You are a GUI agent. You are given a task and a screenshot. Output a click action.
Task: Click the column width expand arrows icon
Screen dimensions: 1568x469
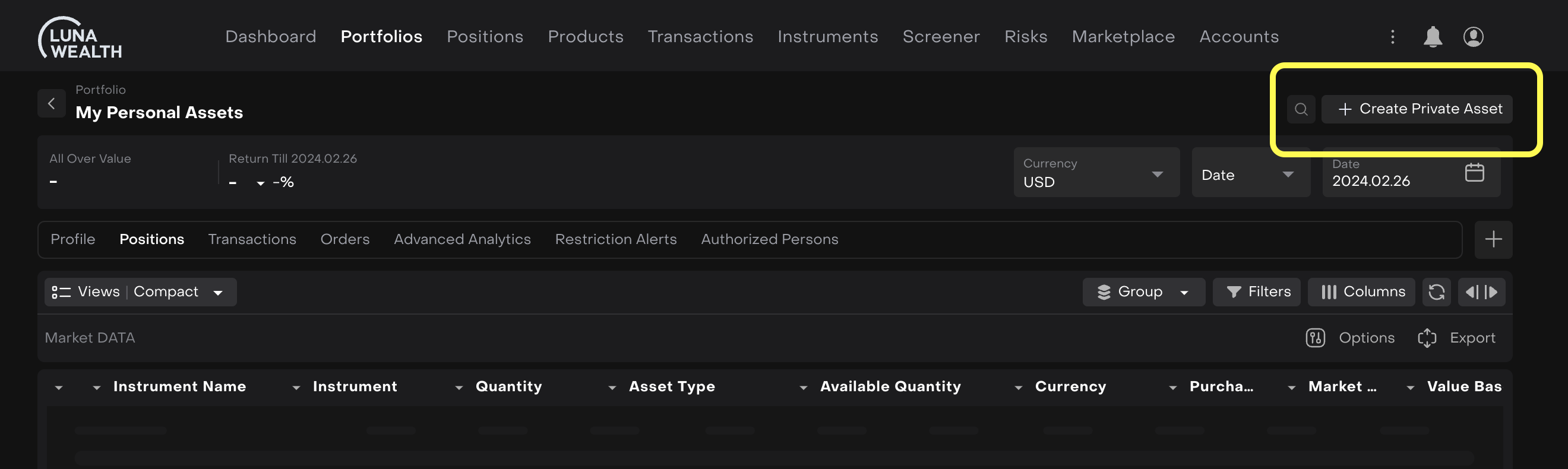pyautogui.click(x=1481, y=292)
